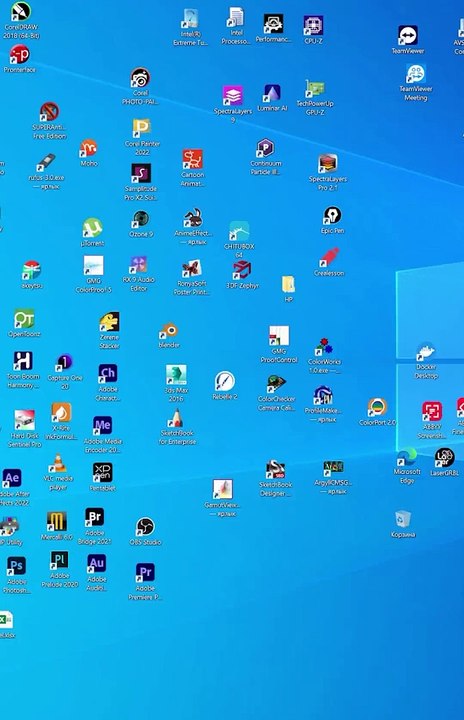Launch ProfileMaker shortcut

(323, 395)
